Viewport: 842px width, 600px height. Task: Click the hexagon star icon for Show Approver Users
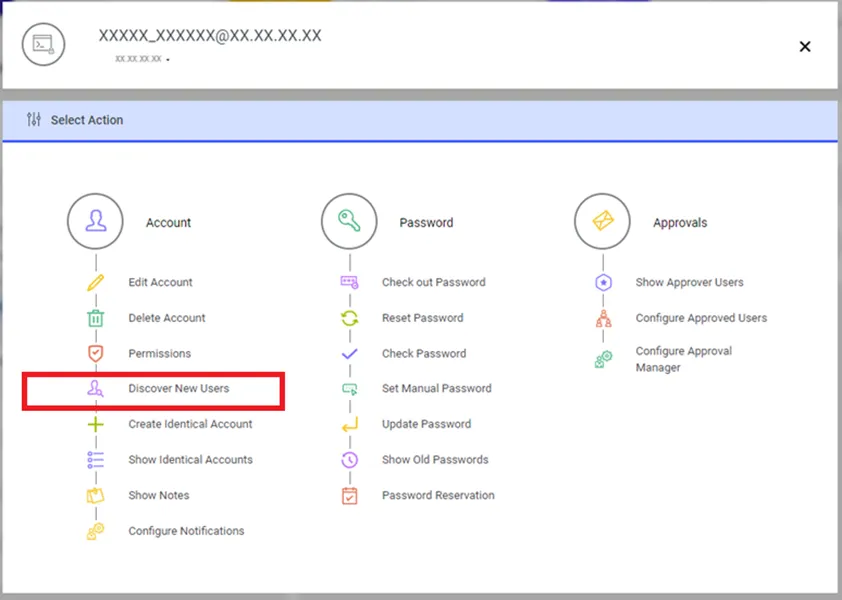(604, 283)
